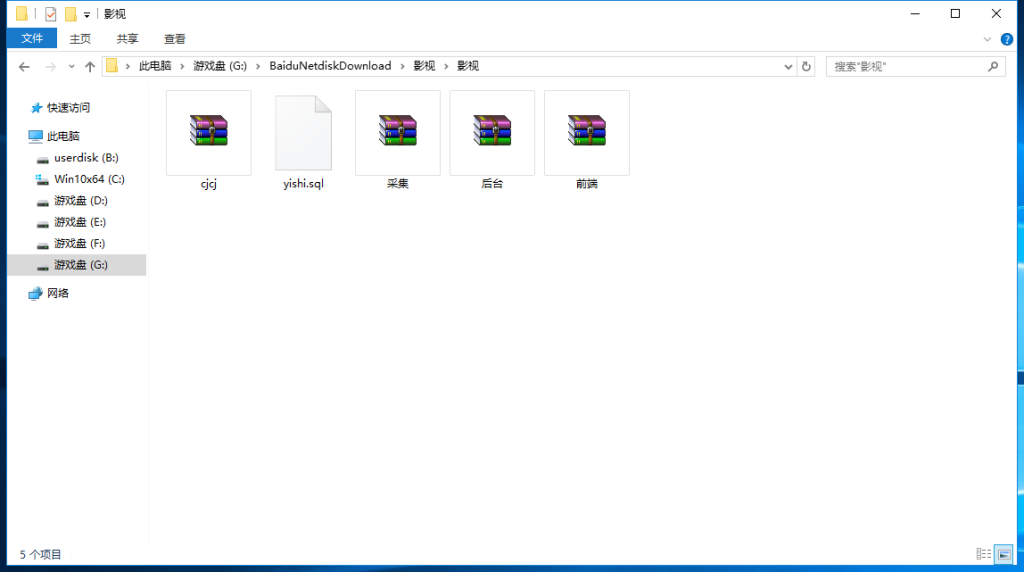1024x572 pixels.
Task: Open the 查看 ribbon tab
Action: click(174, 39)
